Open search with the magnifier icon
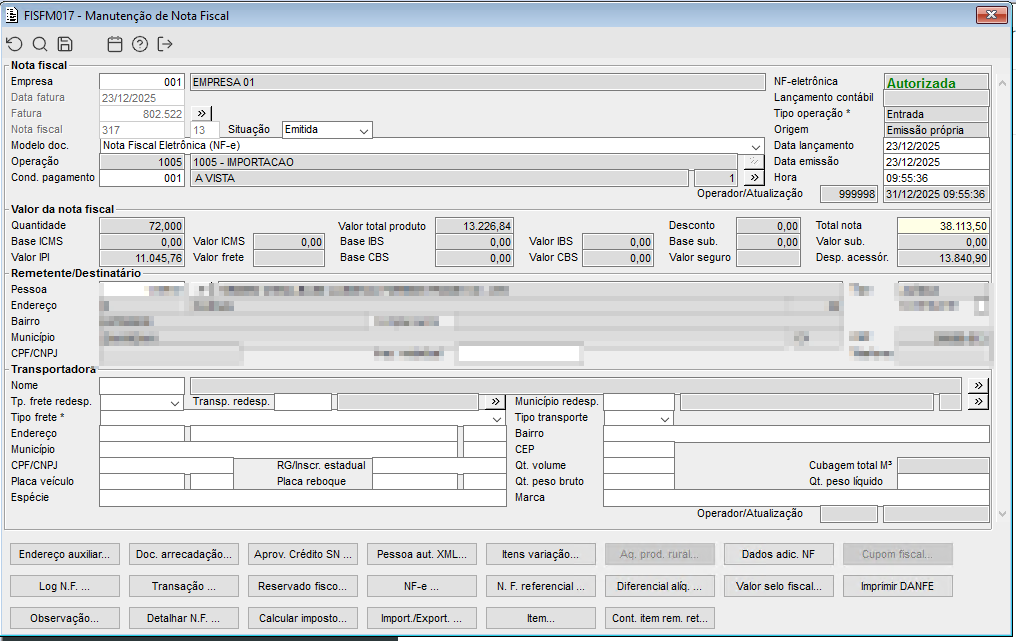Image resolution: width=1016 pixels, height=641 pixels. [40, 44]
